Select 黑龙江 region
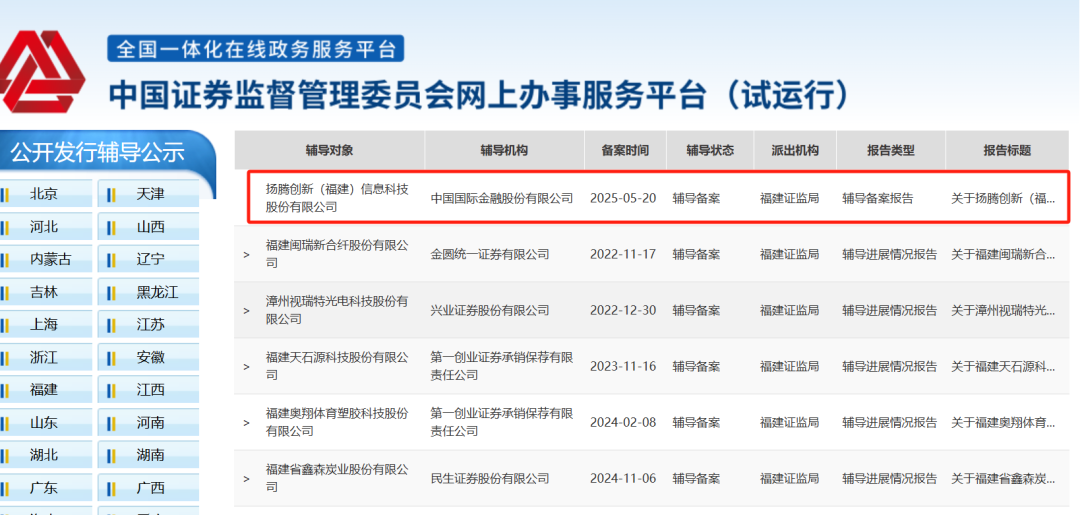Image resolution: width=1080 pixels, height=515 pixels. click(x=148, y=292)
